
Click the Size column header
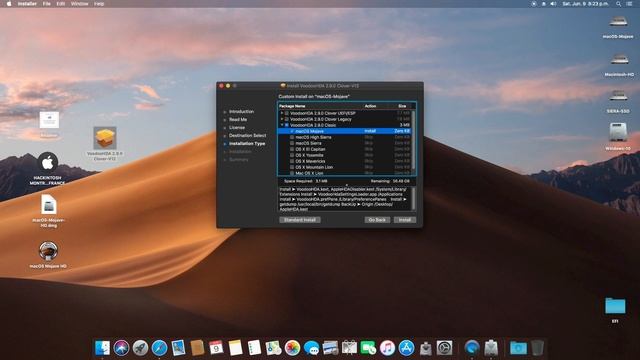click(402, 106)
